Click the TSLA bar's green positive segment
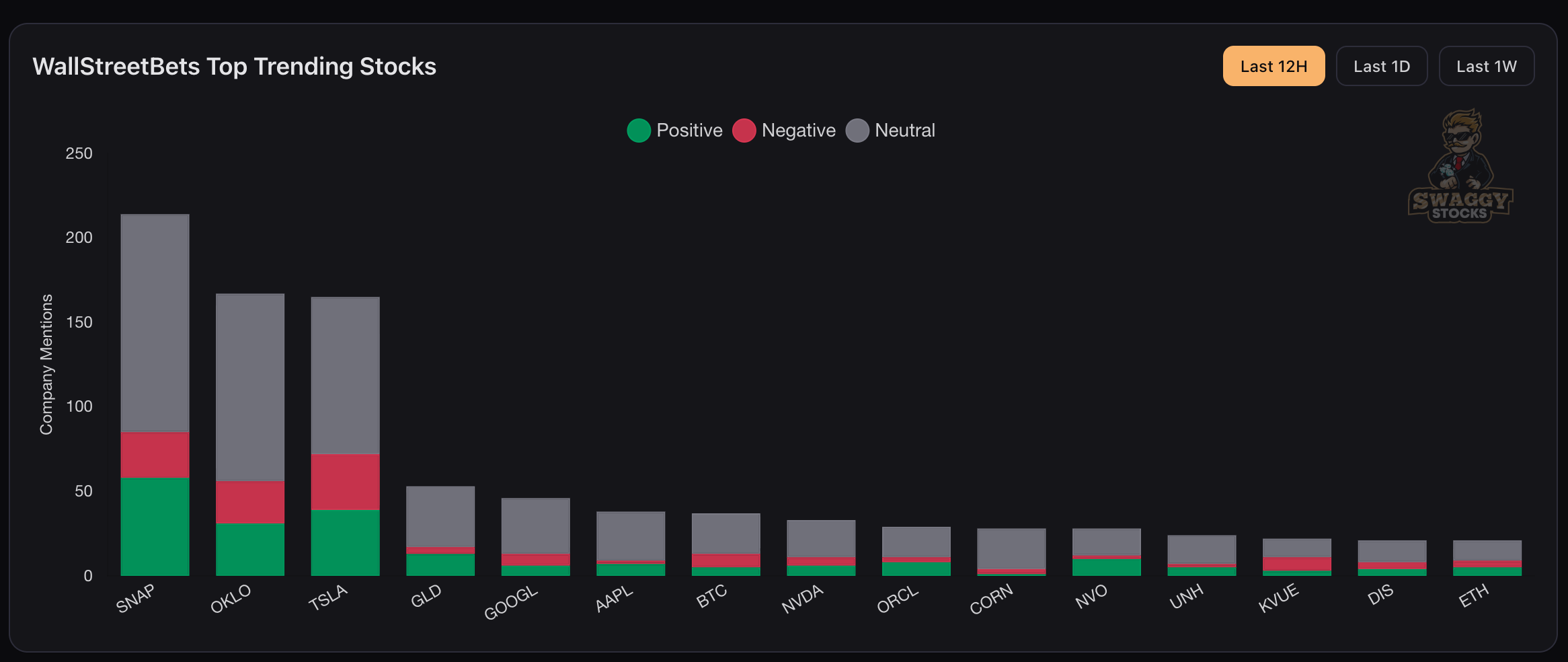The image size is (1568, 662). click(345, 542)
